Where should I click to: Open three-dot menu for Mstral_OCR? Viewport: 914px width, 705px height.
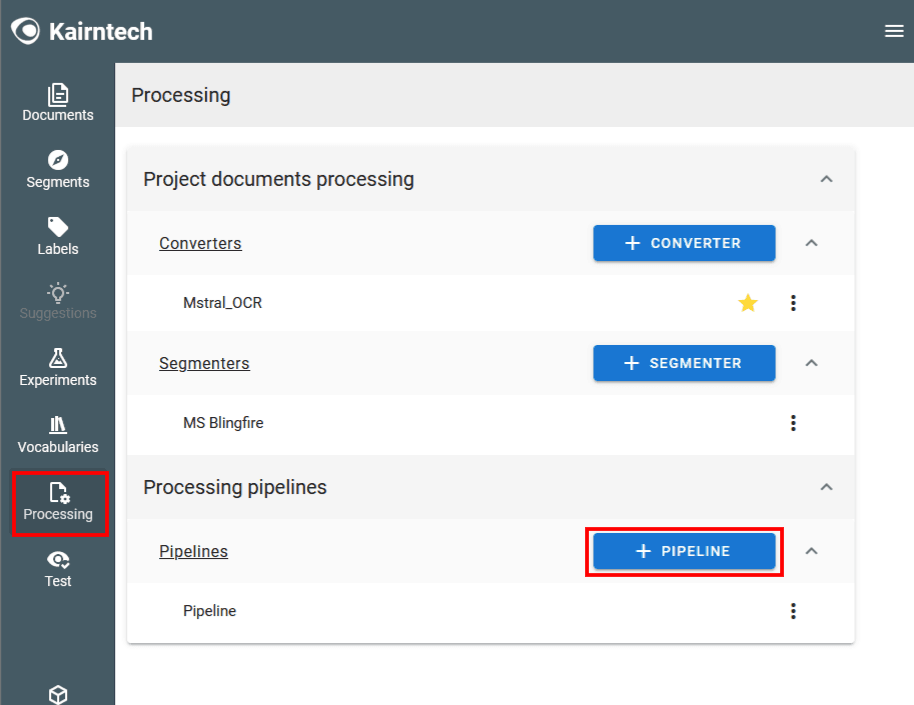click(793, 303)
